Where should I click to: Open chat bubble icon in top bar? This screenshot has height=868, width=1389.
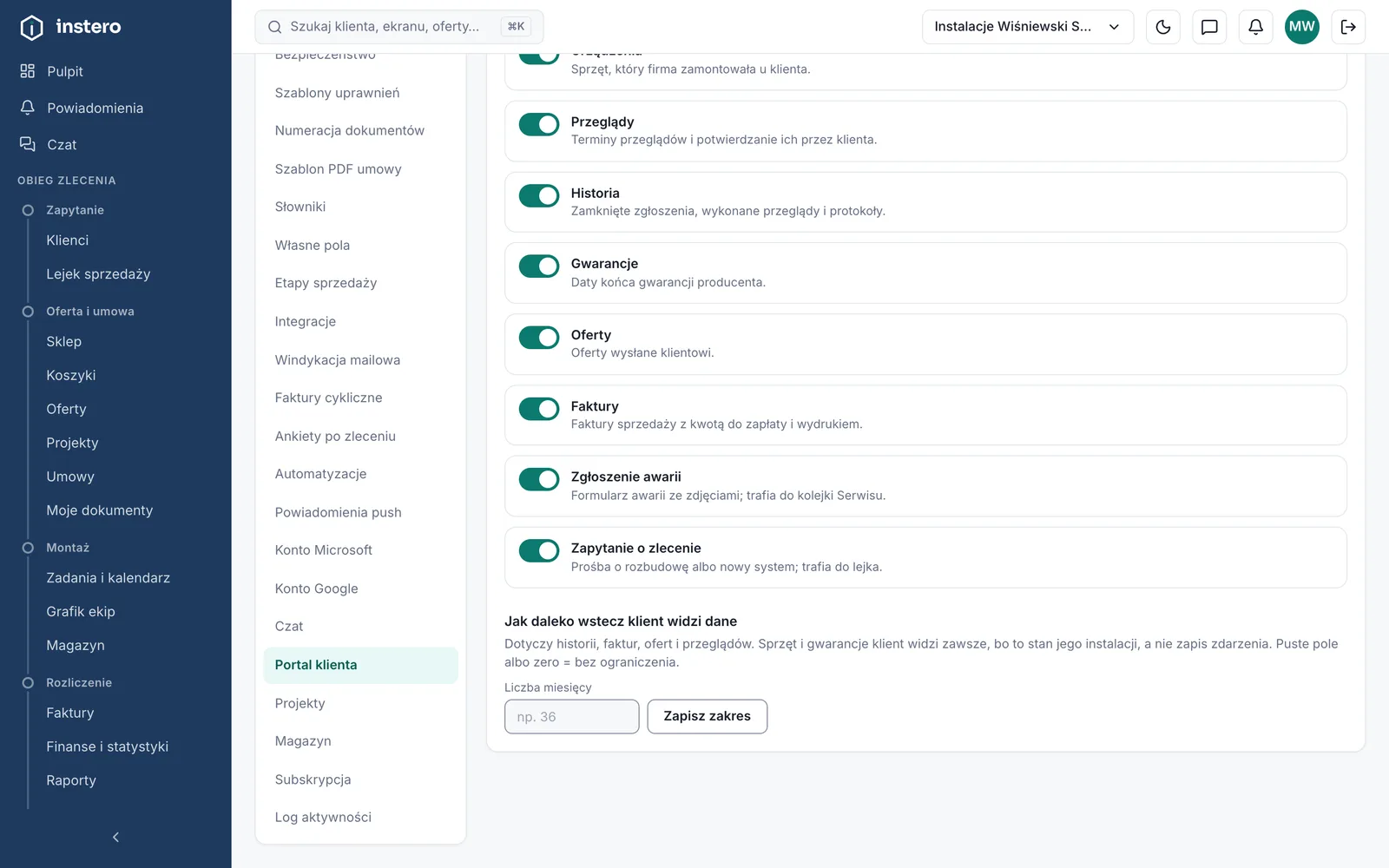(1209, 27)
